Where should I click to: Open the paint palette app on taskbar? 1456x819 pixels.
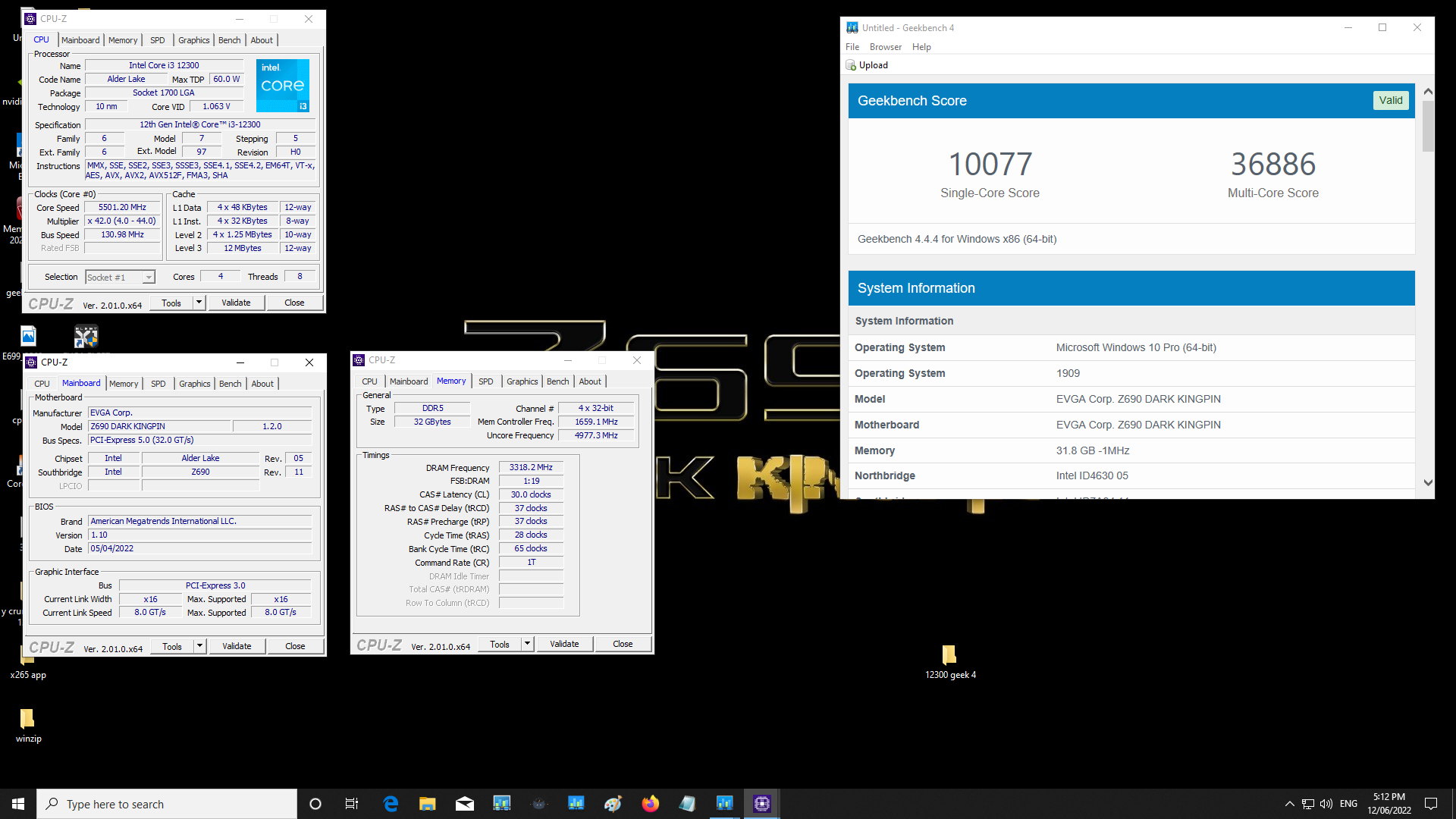[613, 804]
